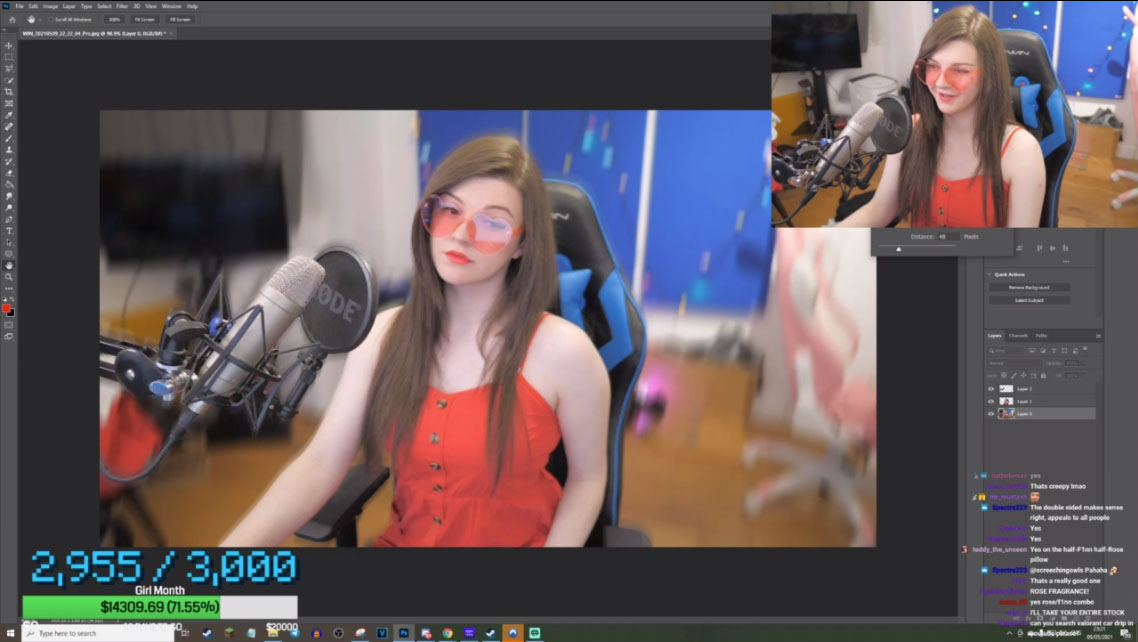Viewport: 1138px width, 642px height.
Task: Click the Layer 2 thumbnail
Action: click(1006, 389)
